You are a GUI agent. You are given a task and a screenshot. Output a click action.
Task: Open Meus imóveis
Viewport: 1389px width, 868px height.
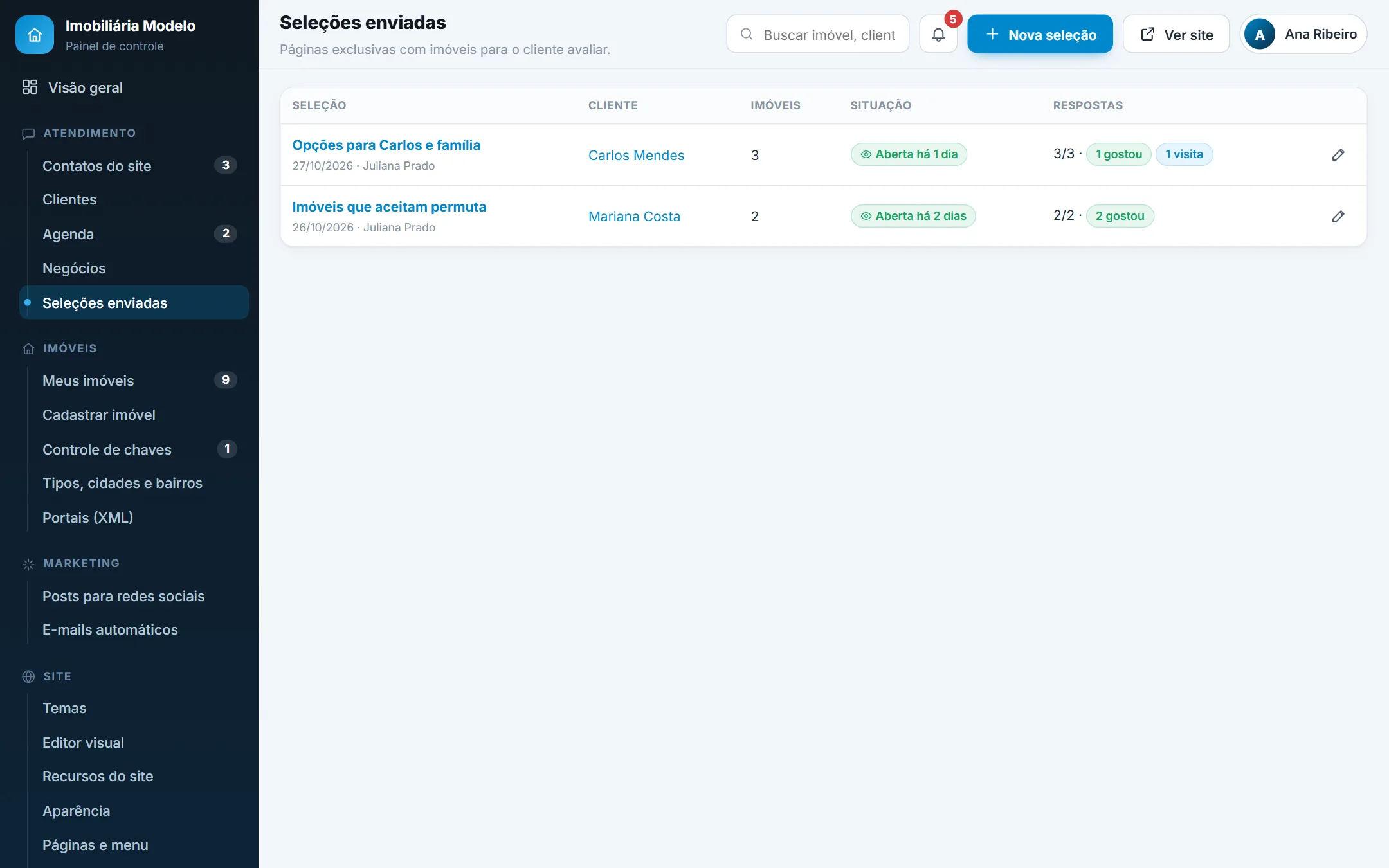(x=134, y=381)
